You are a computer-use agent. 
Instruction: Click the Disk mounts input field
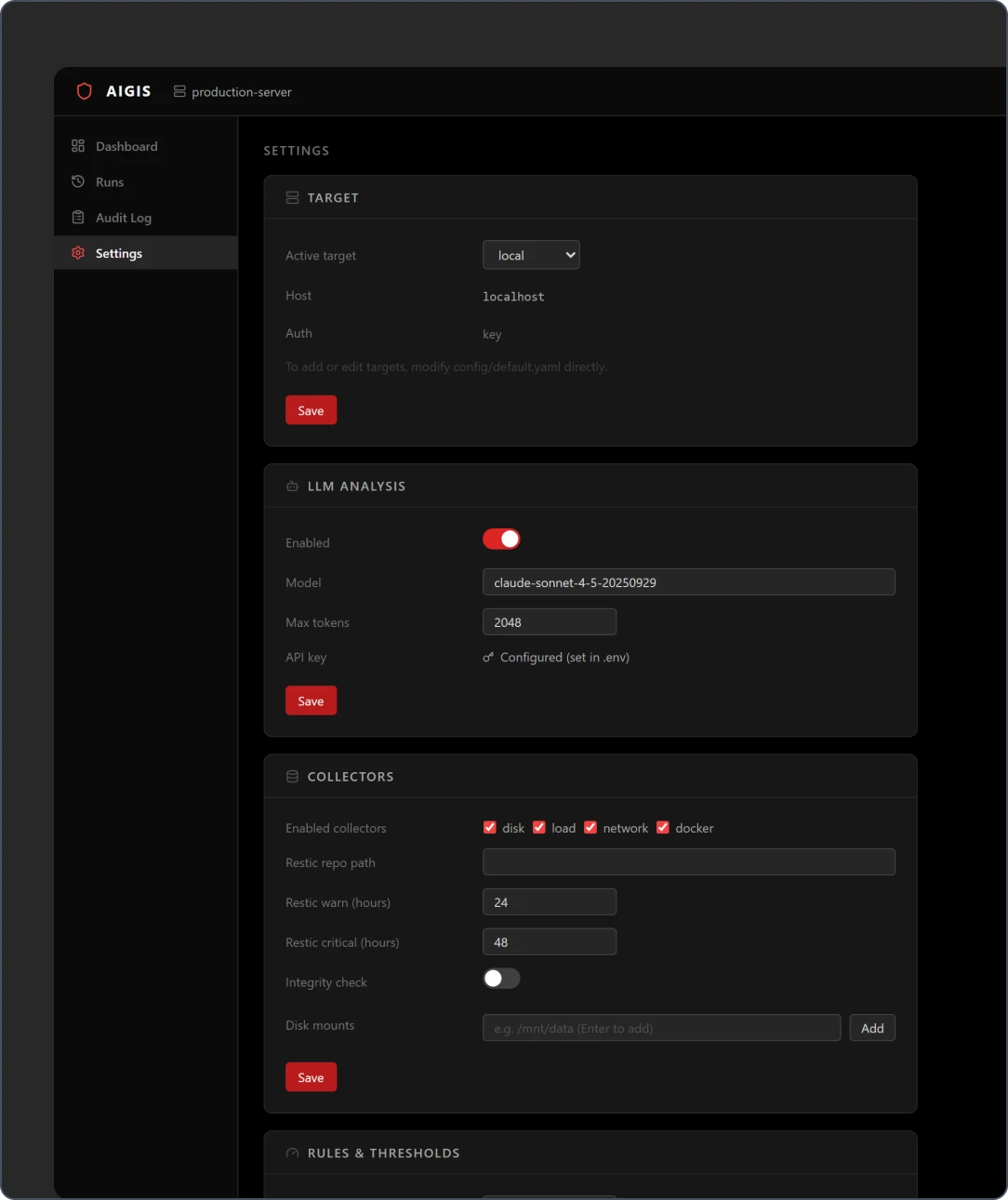tap(662, 1028)
